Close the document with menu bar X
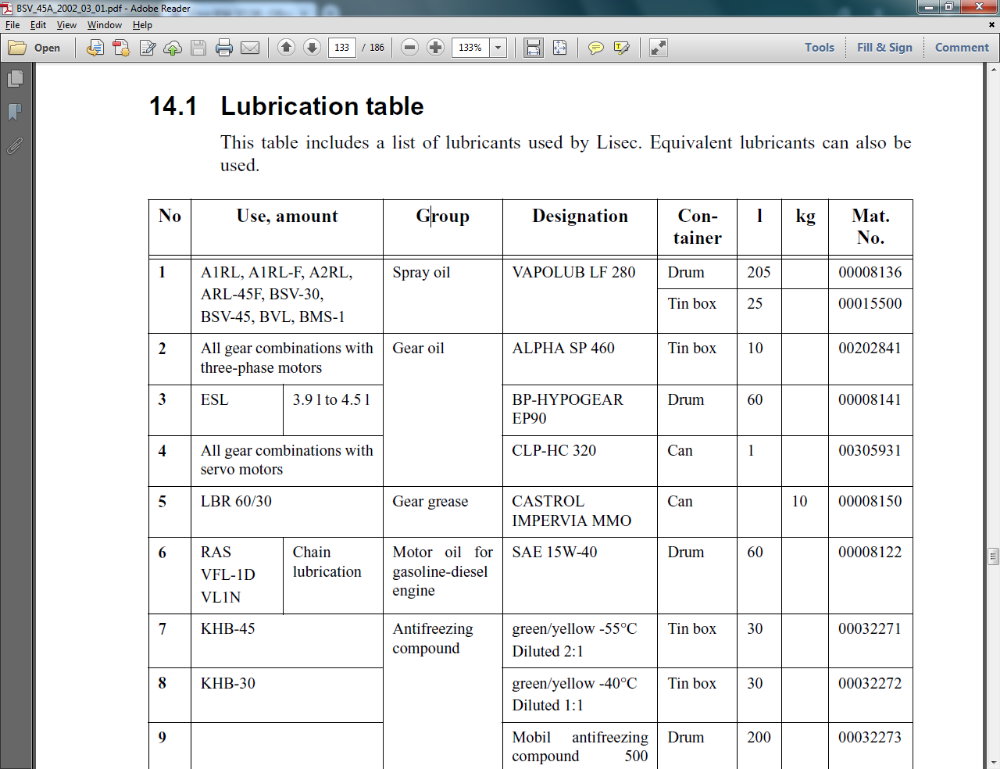This screenshot has width=1000, height=769. [x=992, y=25]
